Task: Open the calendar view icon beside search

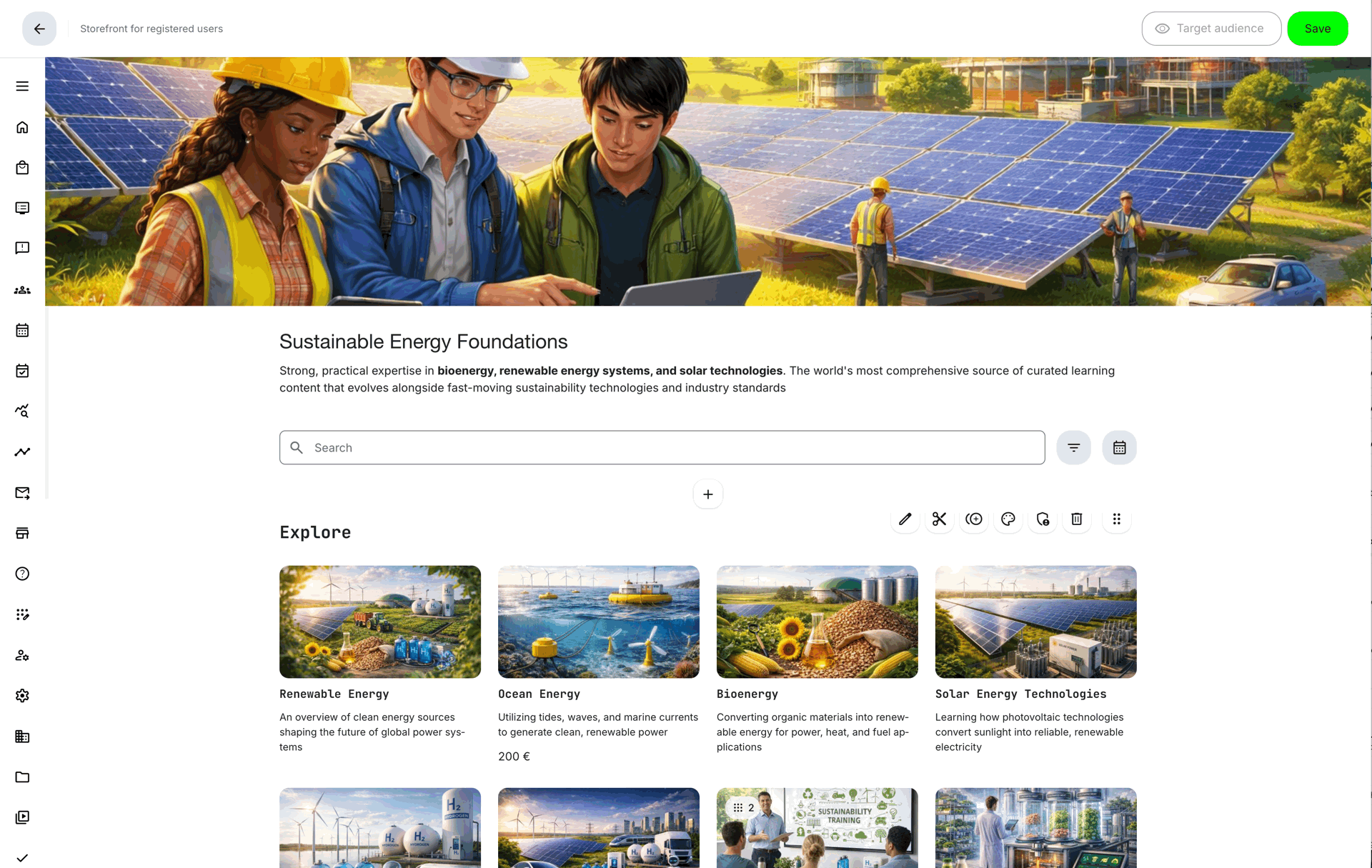Action: [1119, 448]
